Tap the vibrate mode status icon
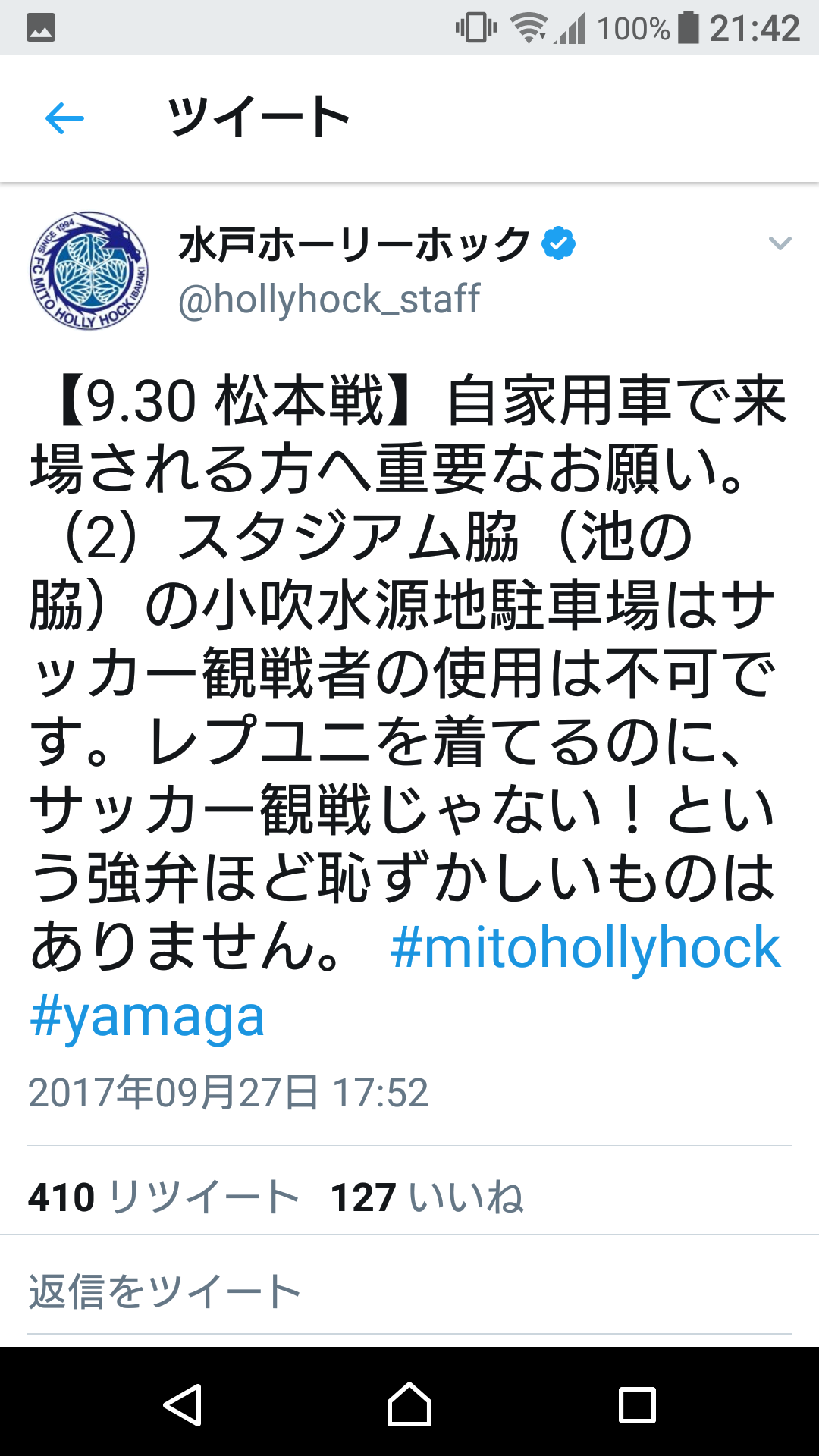 tap(476, 28)
